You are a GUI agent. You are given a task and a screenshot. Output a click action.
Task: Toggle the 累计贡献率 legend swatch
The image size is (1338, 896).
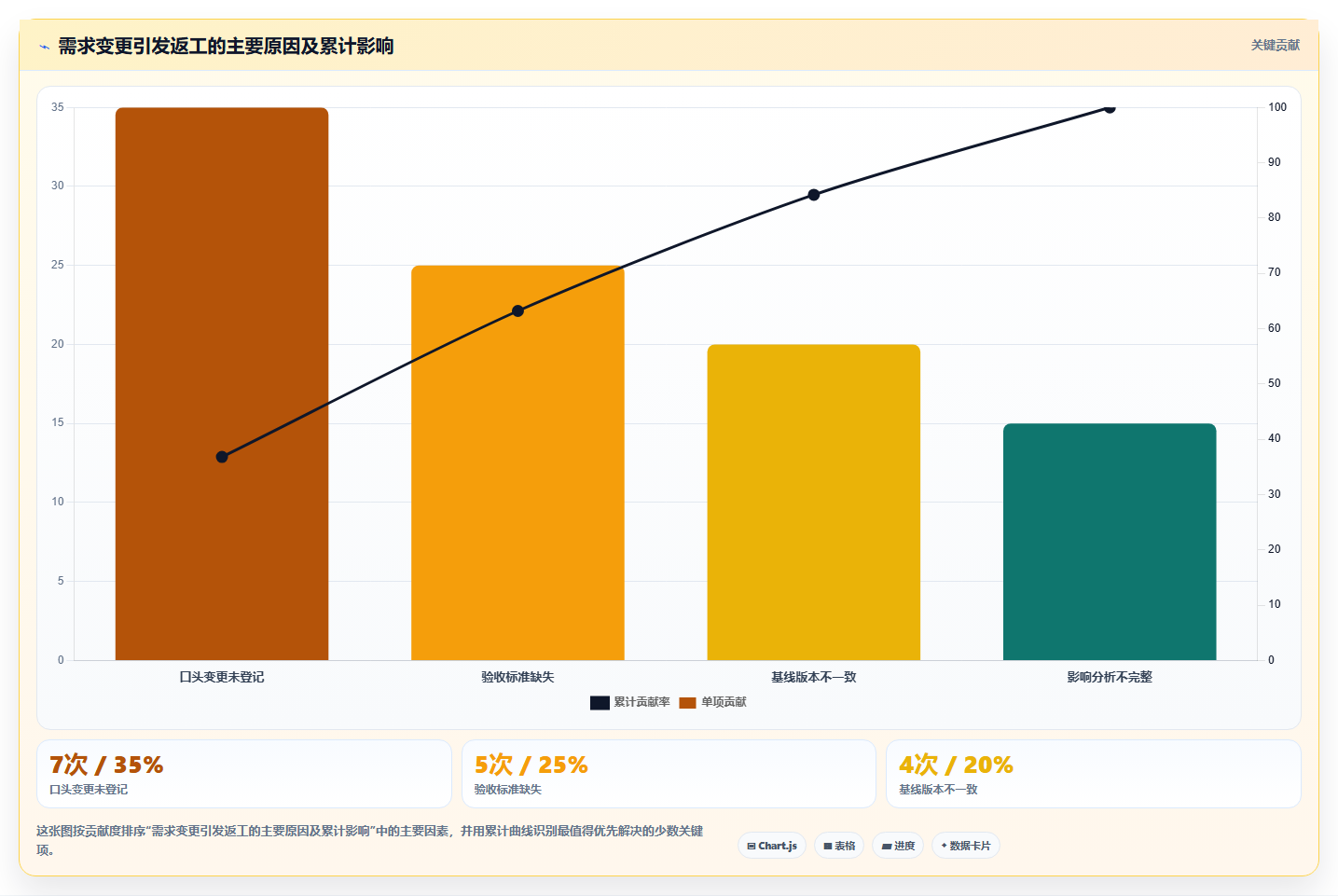(600, 702)
